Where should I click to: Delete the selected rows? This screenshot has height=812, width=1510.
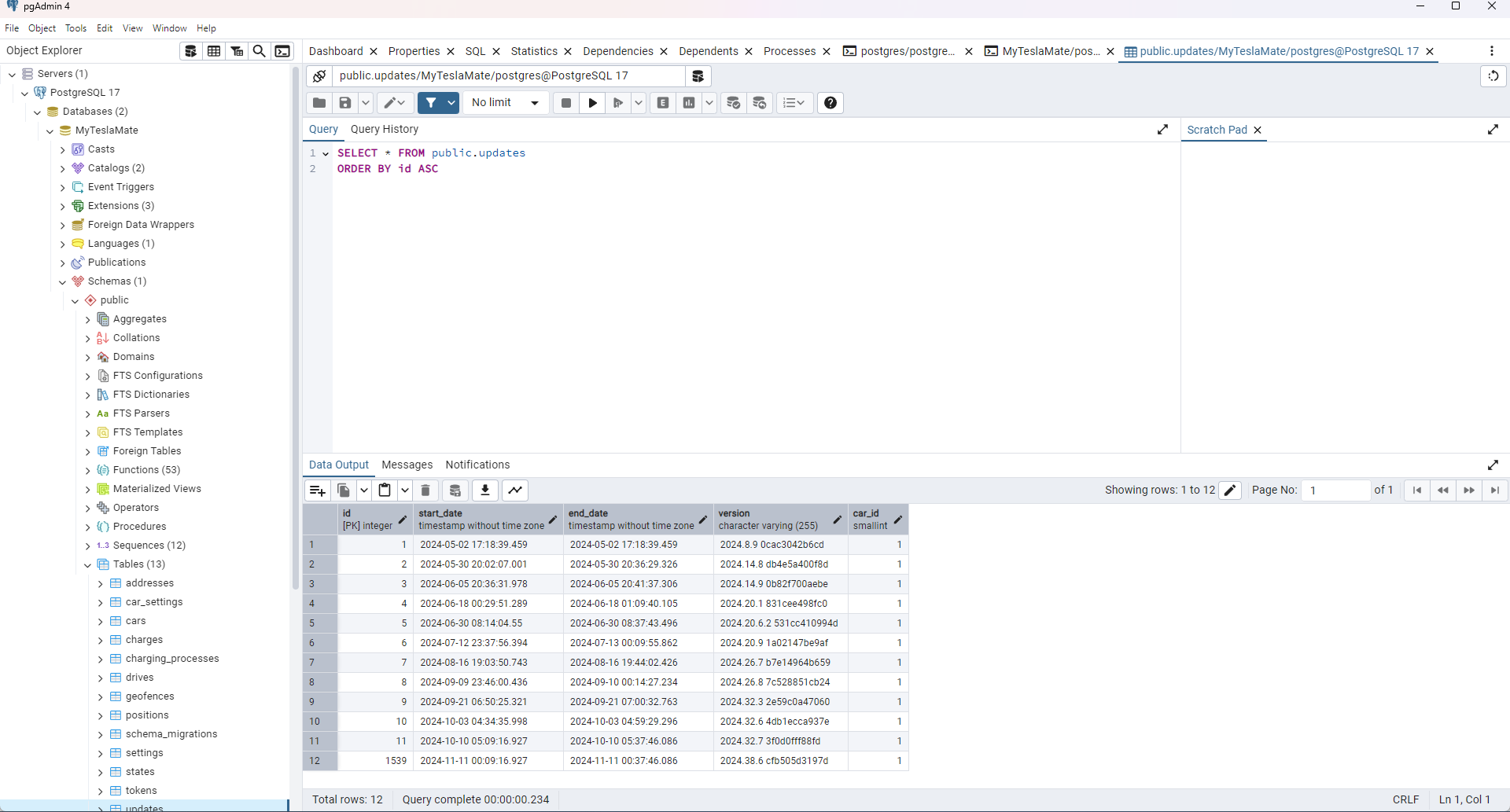[x=425, y=491]
